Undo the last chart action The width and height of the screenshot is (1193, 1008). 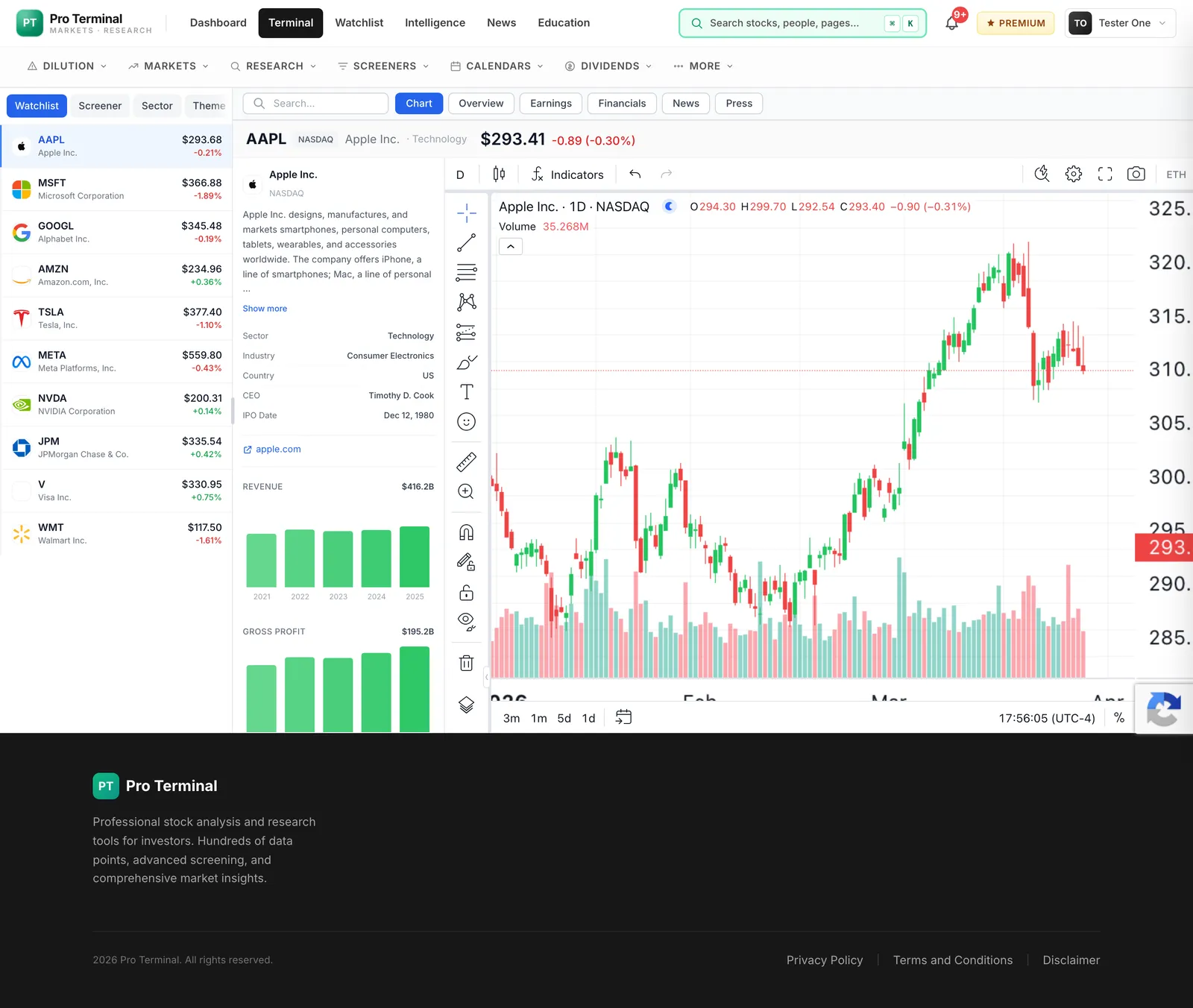[x=635, y=174]
